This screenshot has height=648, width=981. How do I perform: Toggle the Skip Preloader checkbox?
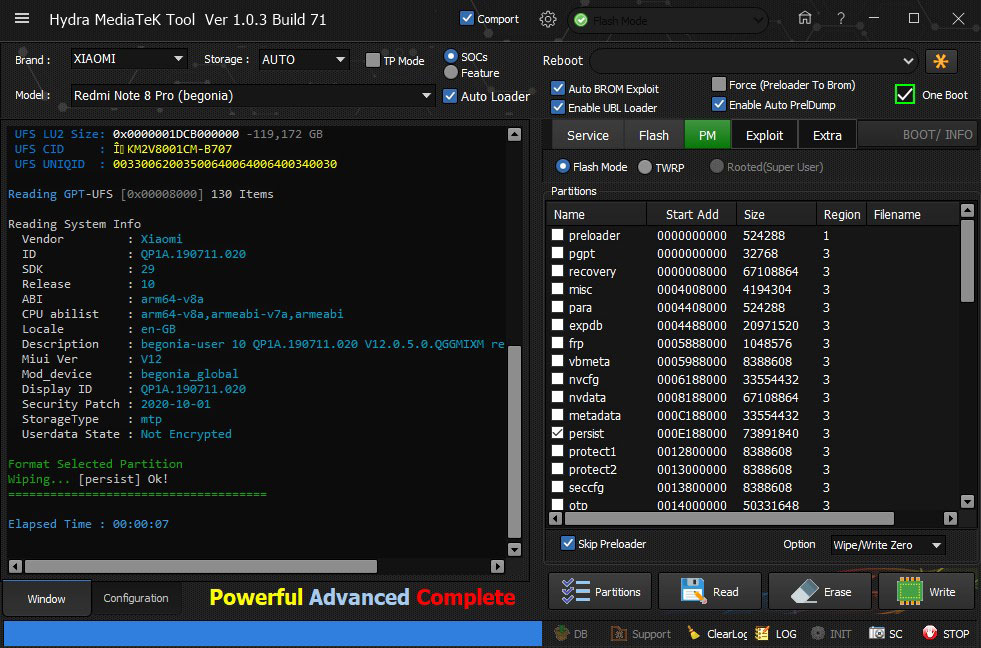[x=568, y=544]
